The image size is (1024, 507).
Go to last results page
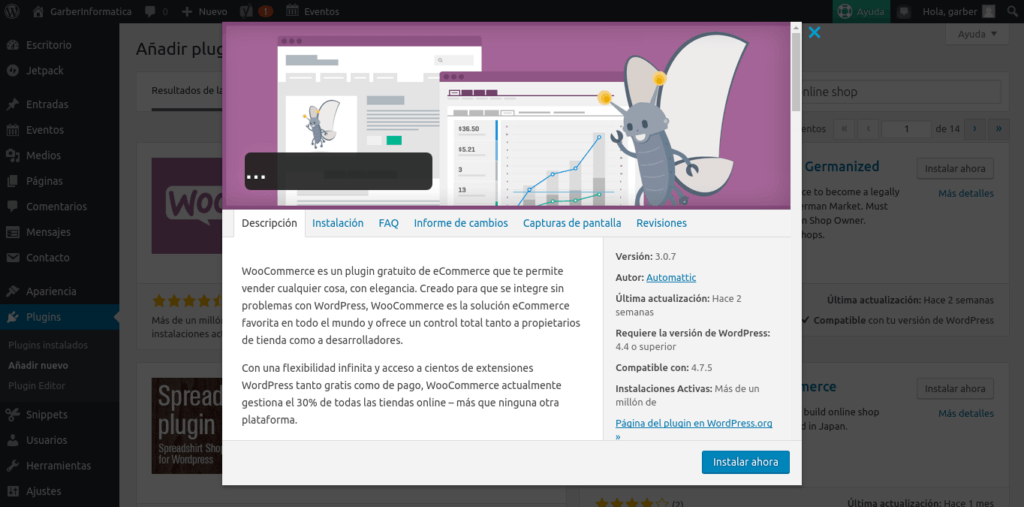(999, 129)
